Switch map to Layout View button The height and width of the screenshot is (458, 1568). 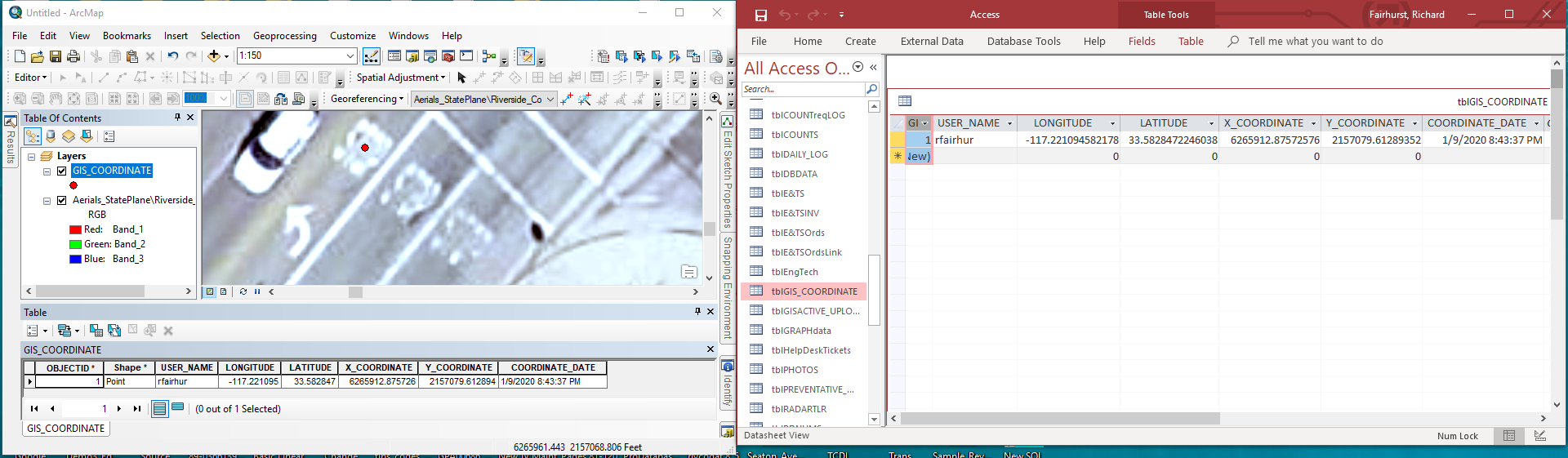223,291
